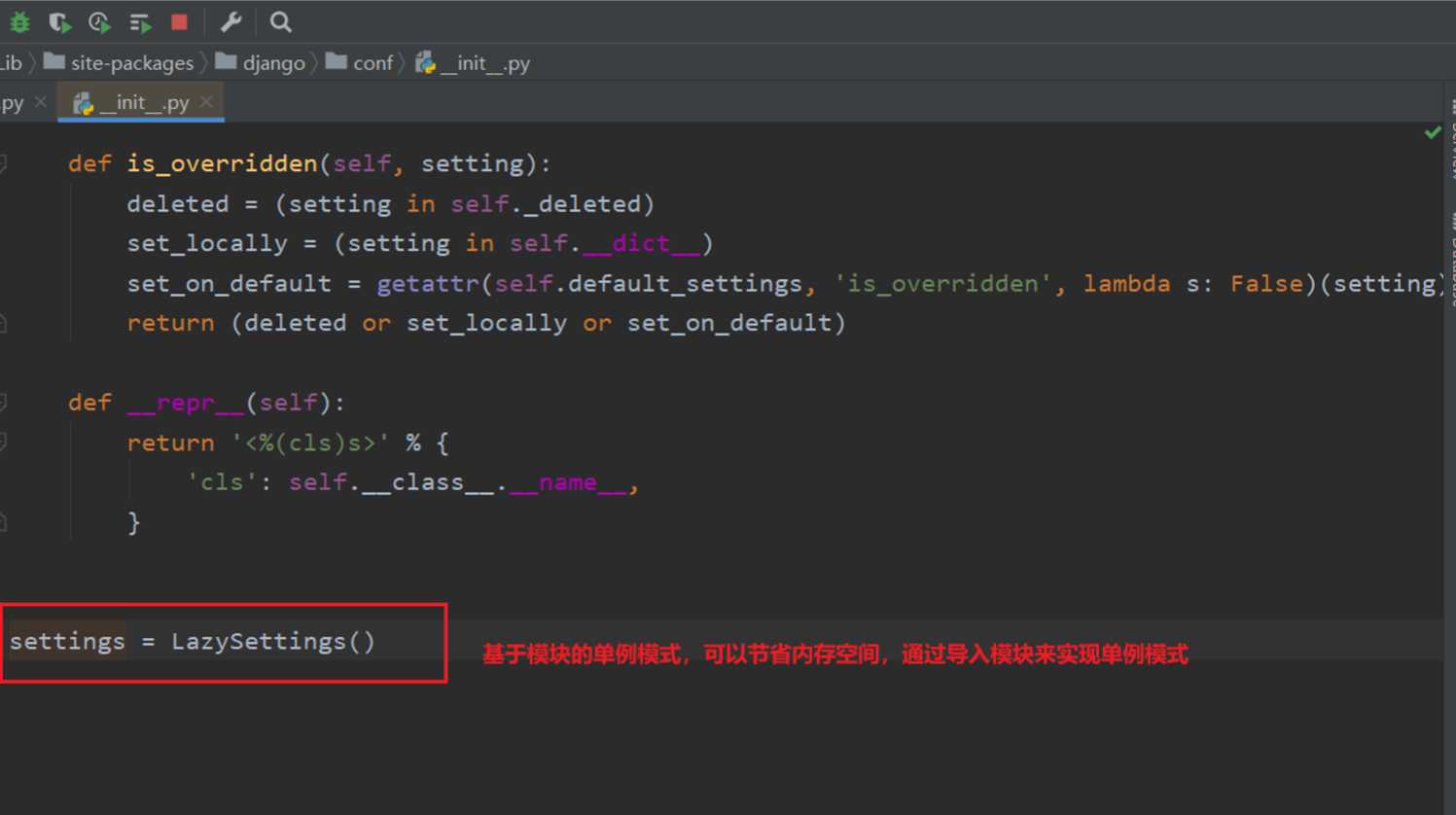1456x815 pixels.
Task: Click the settings variable name
Action: point(67,642)
